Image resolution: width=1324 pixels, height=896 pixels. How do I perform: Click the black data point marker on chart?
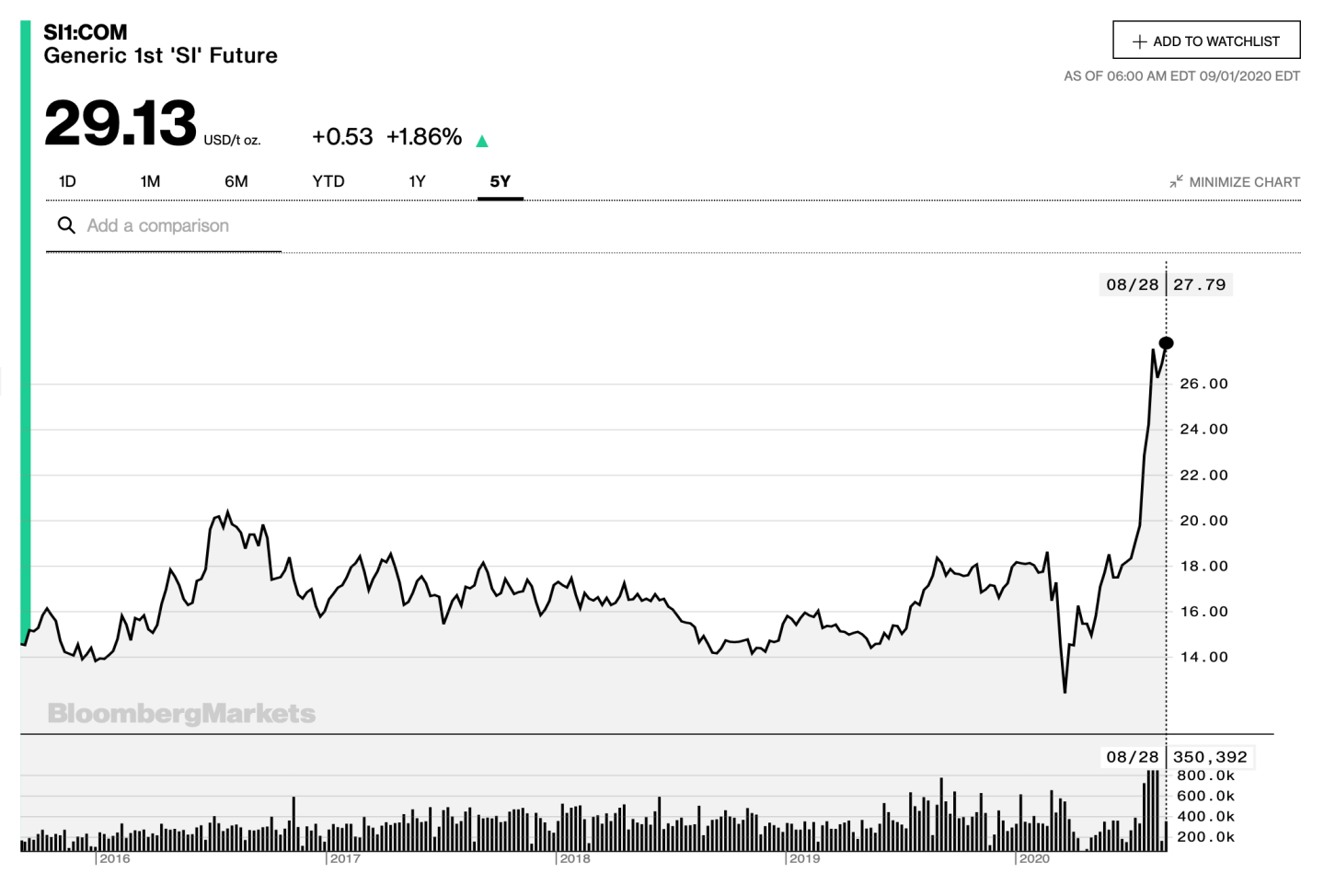point(1167,343)
